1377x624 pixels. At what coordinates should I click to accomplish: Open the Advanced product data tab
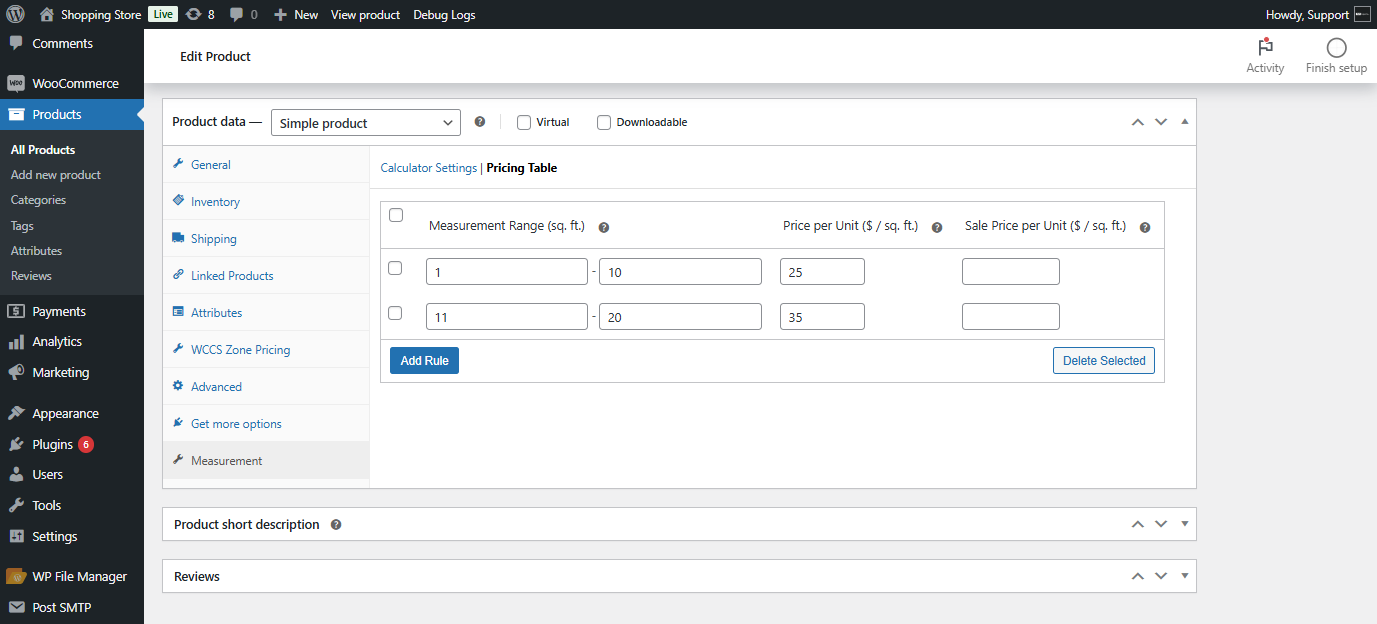pyautogui.click(x=266, y=387)
